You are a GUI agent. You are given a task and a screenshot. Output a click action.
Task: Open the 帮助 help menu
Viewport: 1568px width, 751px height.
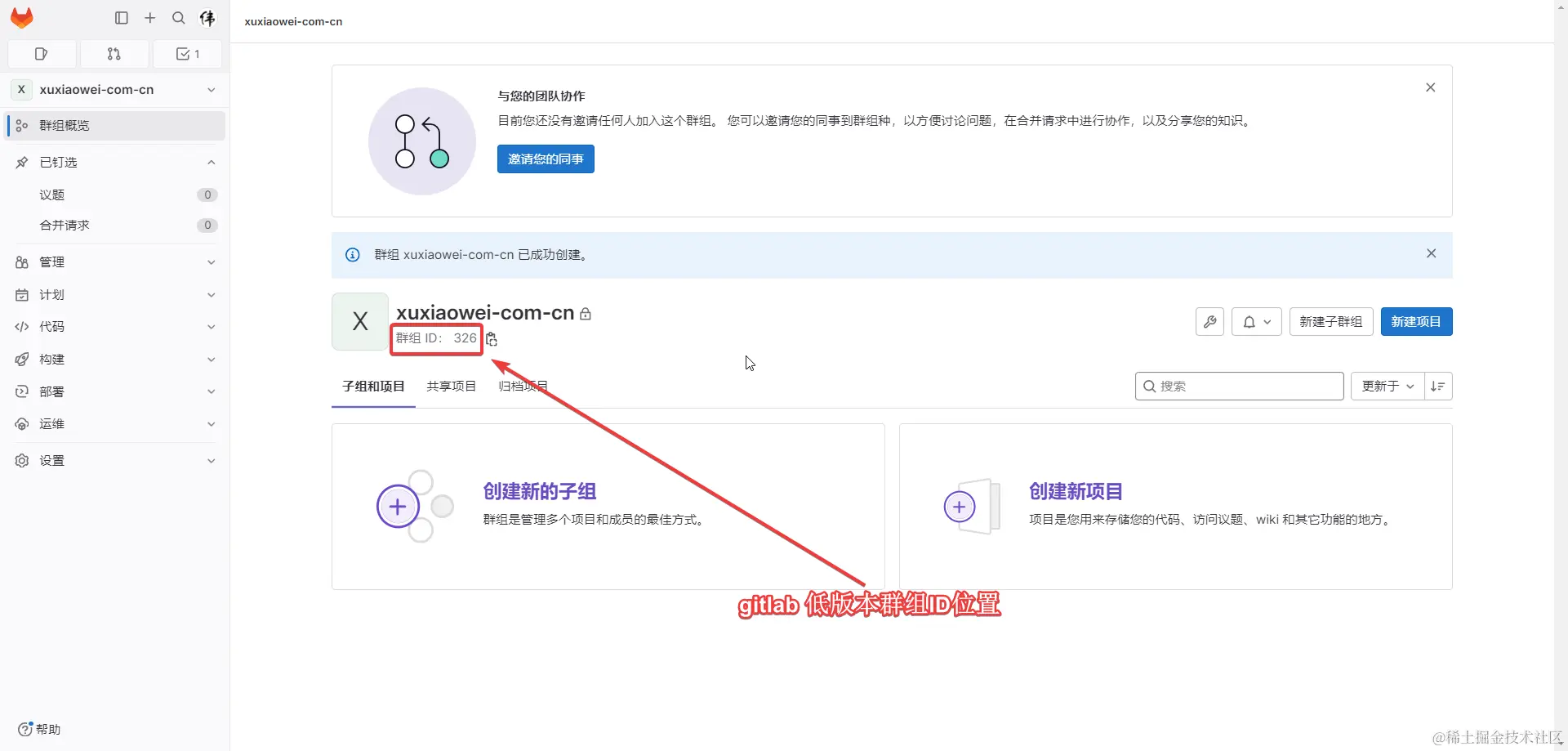pos(39,730)
